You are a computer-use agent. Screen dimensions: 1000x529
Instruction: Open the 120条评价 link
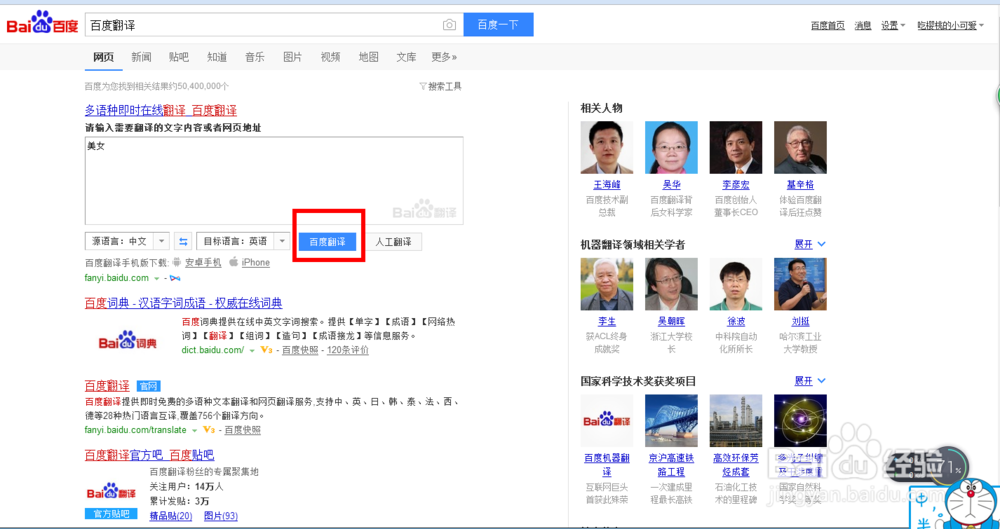coord(348,350)
